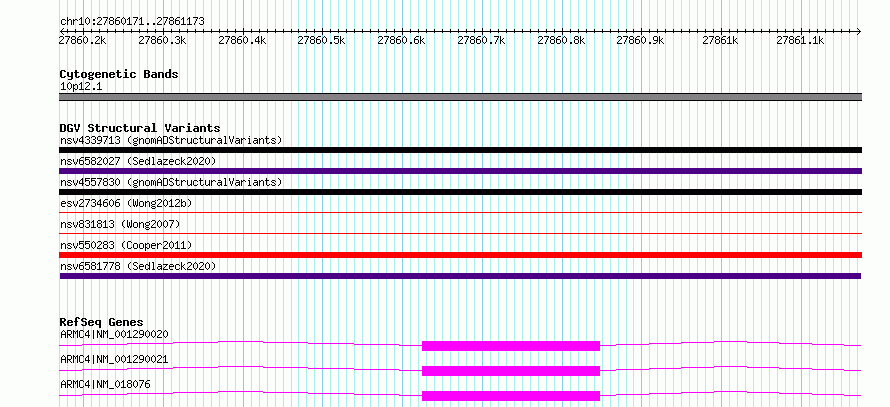This screenshot has height=407, width=890.
Task: Select the thin red line under esv2734606
Action: tap(461, 212)
